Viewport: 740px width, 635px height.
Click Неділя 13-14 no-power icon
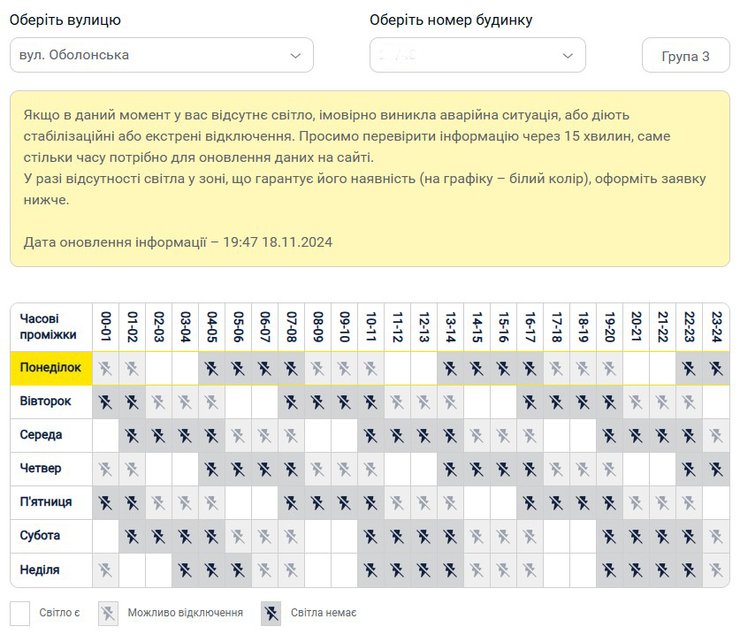point(450,571)
